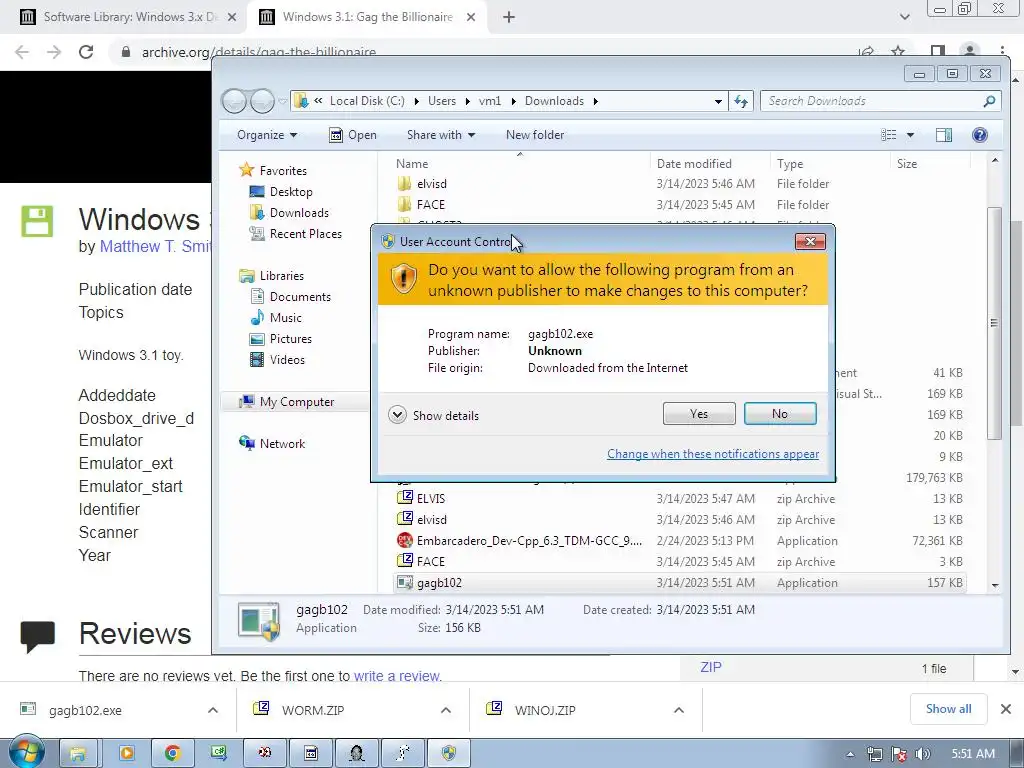Select Desktop in the navigation pane

pos(281,191)
